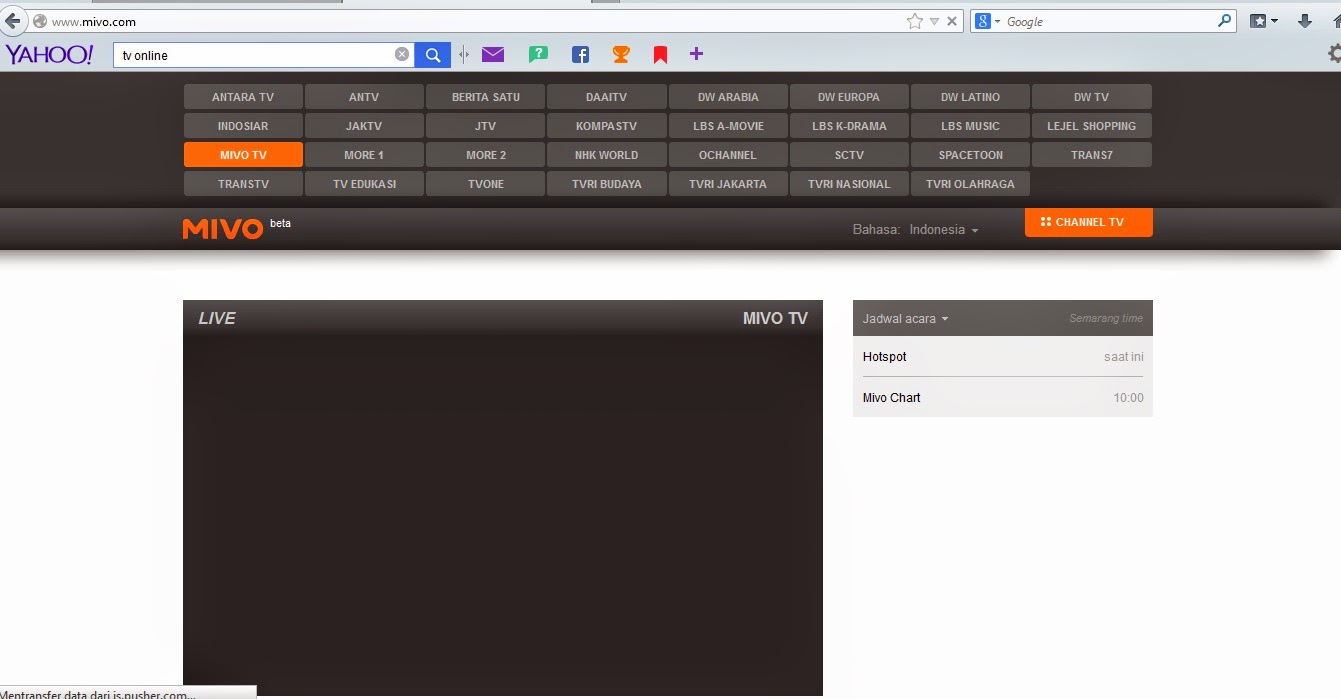Click the toolbar resize handle beside search button

(x=463, y=55)
